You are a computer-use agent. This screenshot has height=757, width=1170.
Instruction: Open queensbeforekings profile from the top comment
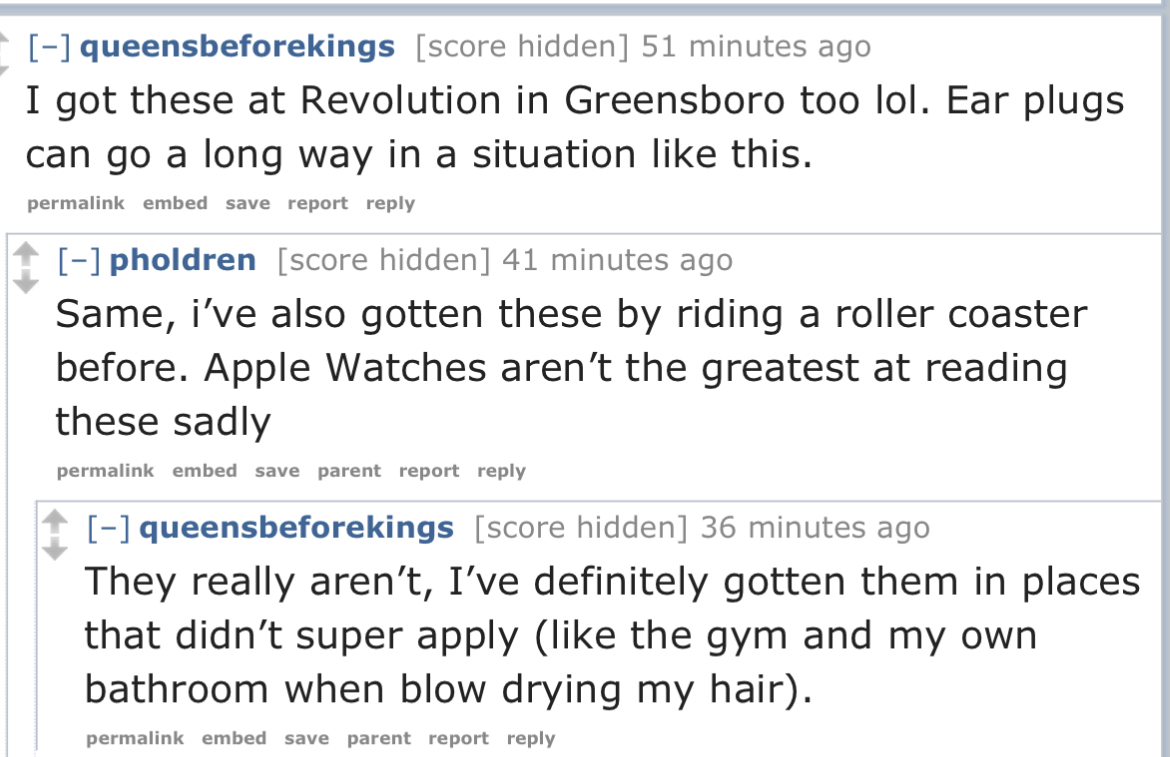point(236,47)
